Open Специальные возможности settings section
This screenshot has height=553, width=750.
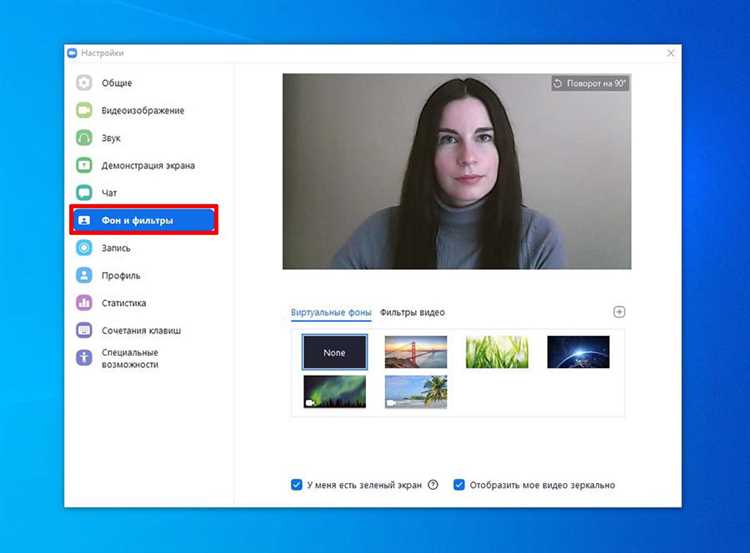pos(130,358)
